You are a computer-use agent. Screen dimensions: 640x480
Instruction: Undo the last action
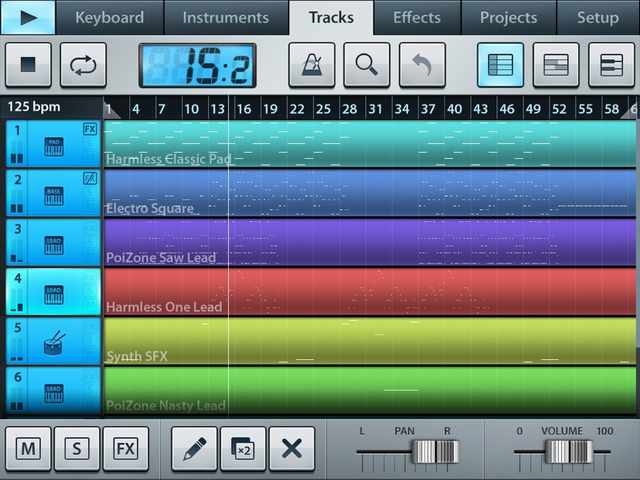click(422, 66)
